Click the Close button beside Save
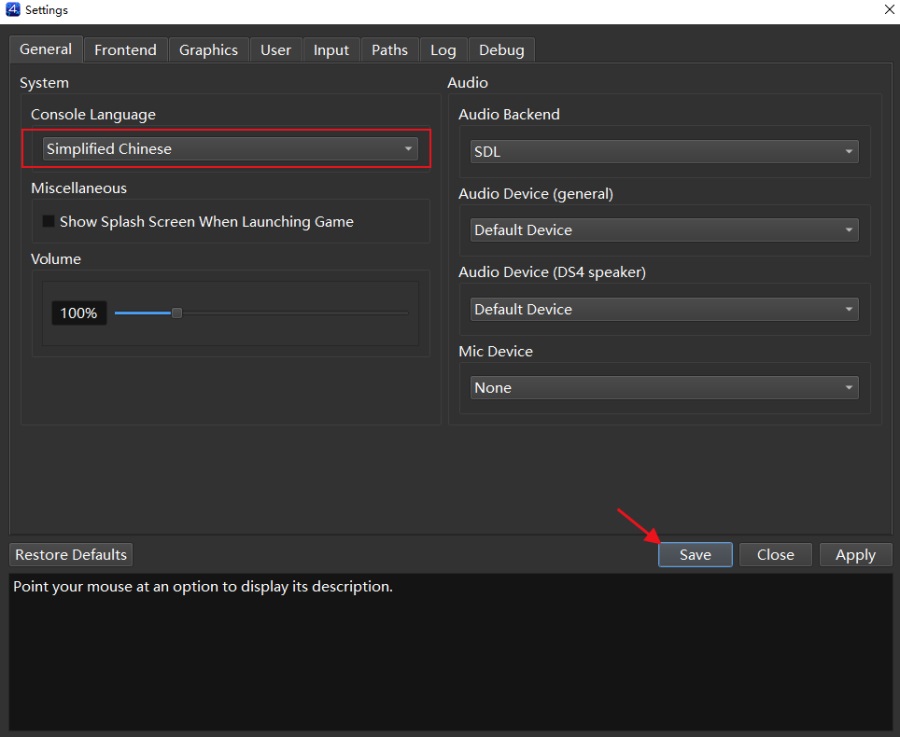The image size is (900, 737). 775,554
